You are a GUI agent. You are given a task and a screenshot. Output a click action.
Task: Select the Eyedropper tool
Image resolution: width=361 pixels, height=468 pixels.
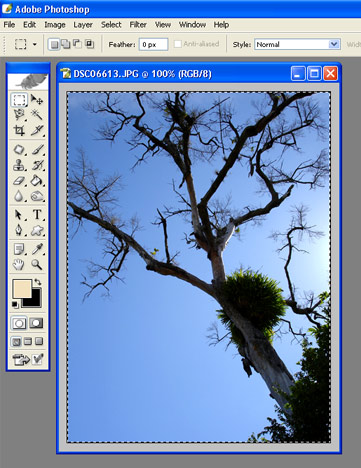pos(37,249)
